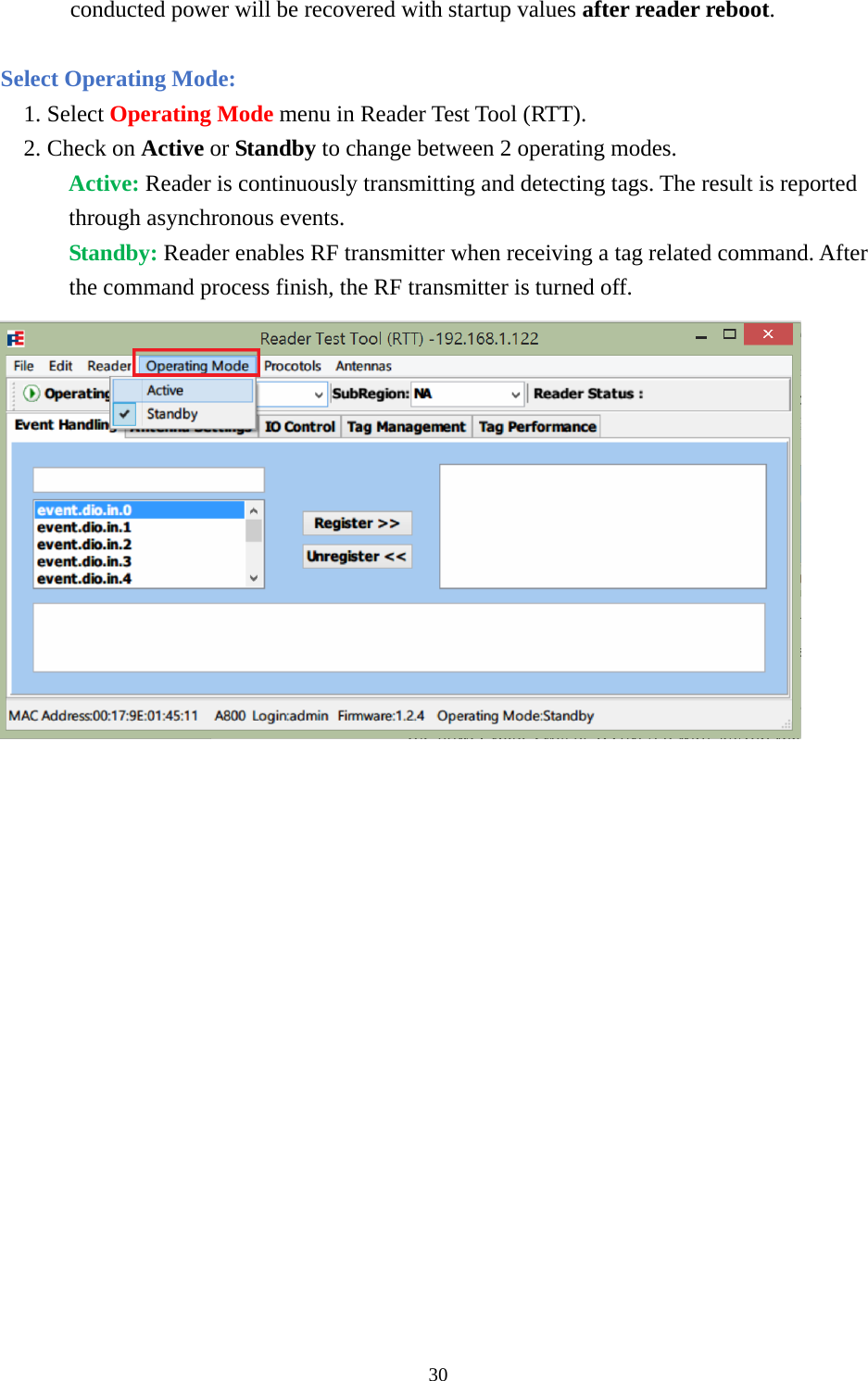Maximize the Reader Test Tool window
This screenshot has width=868, height=1381.
[729, 334]
